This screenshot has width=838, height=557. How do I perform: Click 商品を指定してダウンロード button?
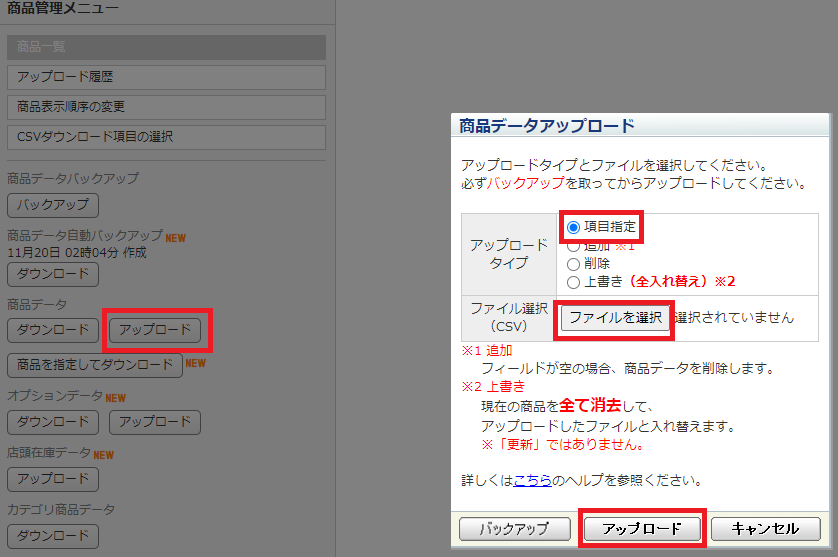[95, 365]
